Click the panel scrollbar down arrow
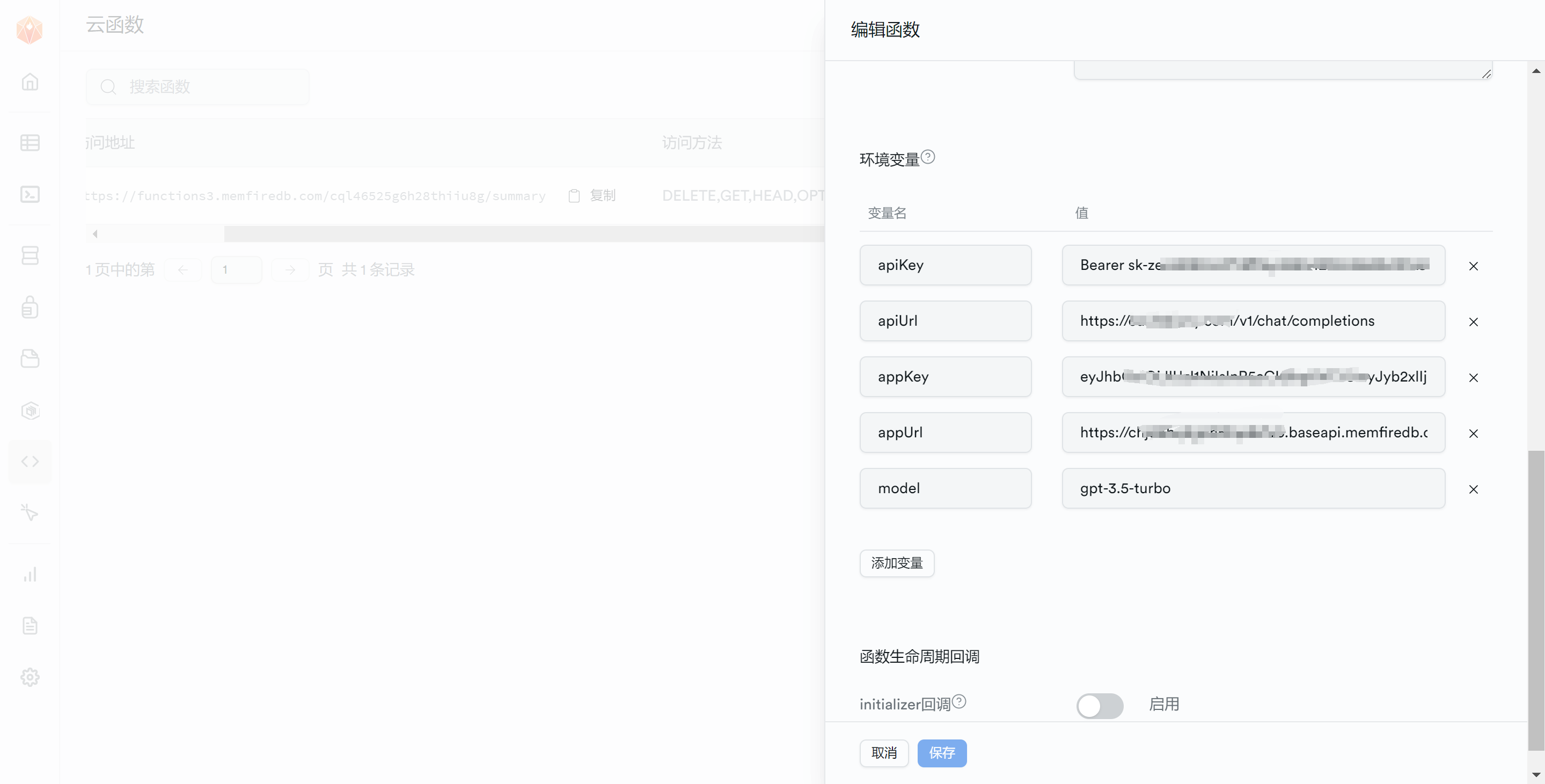 [1536, 775]
